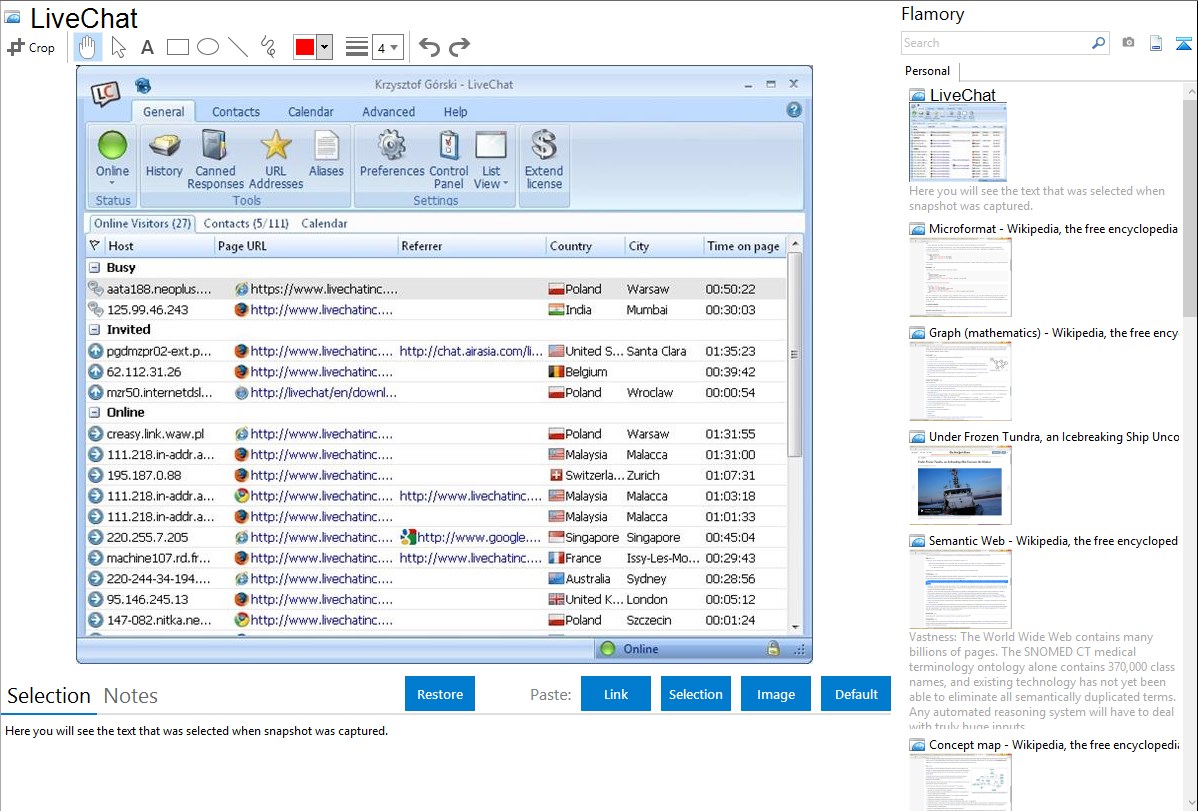Open the LiveChat snapshot thumbnail
This screenshot has height=811, width=1198.
pyautogui.click(x=958, y=142)
